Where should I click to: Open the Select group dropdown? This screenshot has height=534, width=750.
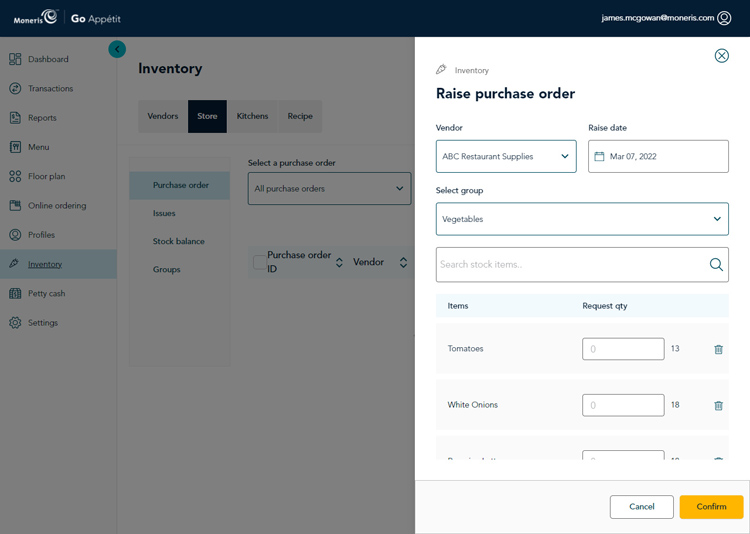(582, 219)
